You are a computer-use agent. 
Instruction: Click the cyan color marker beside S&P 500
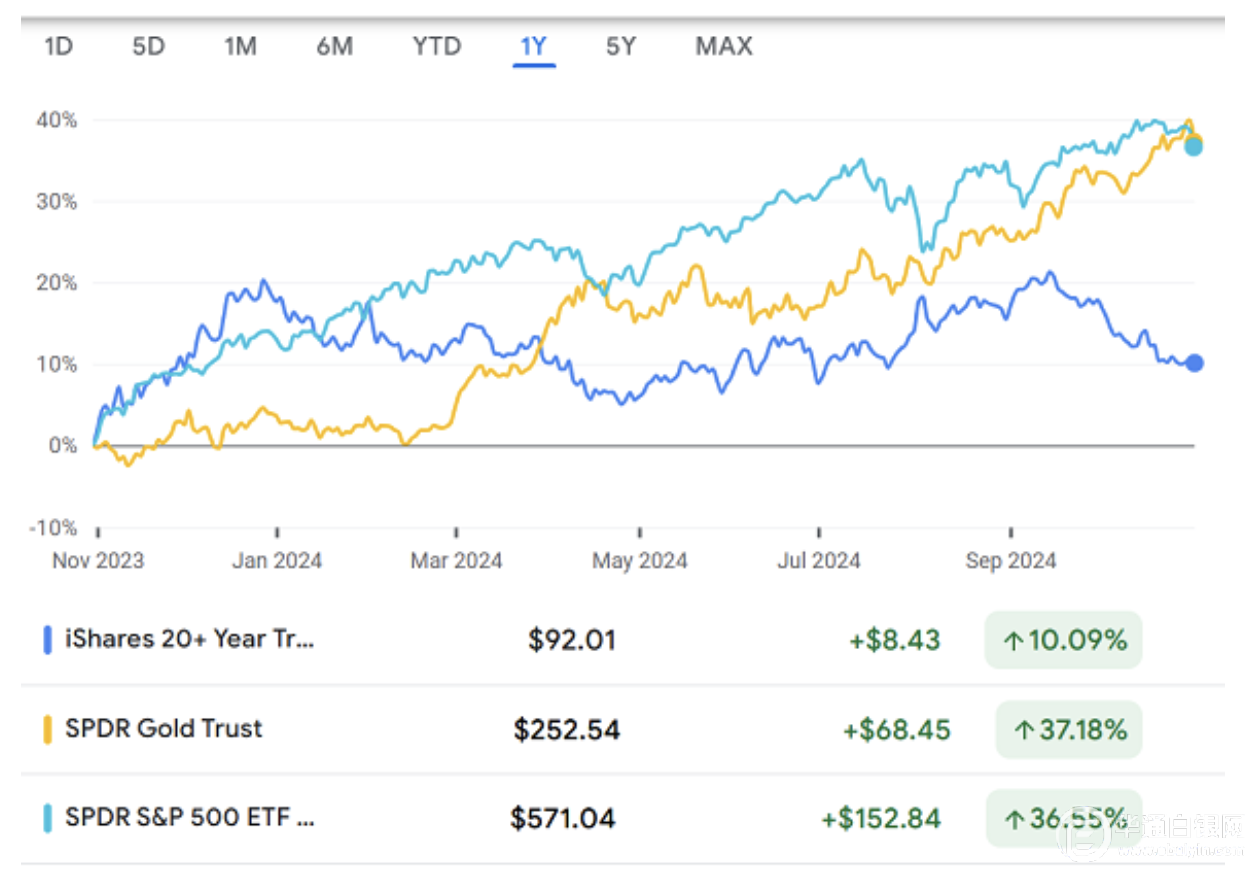click(x=47, y=818)
